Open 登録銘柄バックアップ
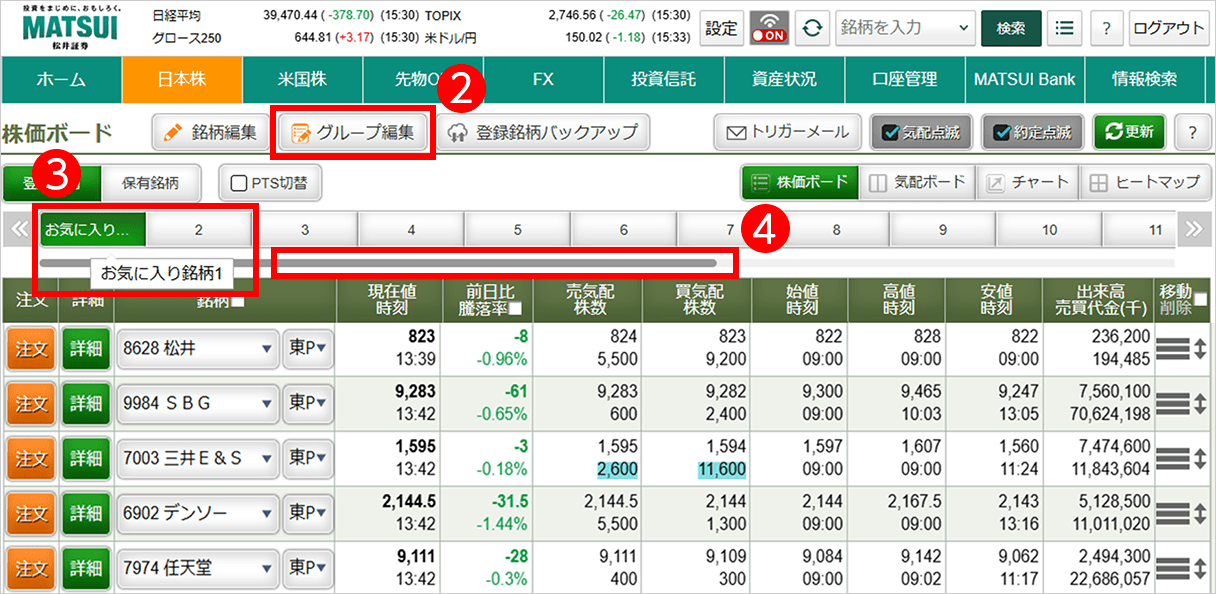This screenshot has width=1216, height=594. click(543, 131)
